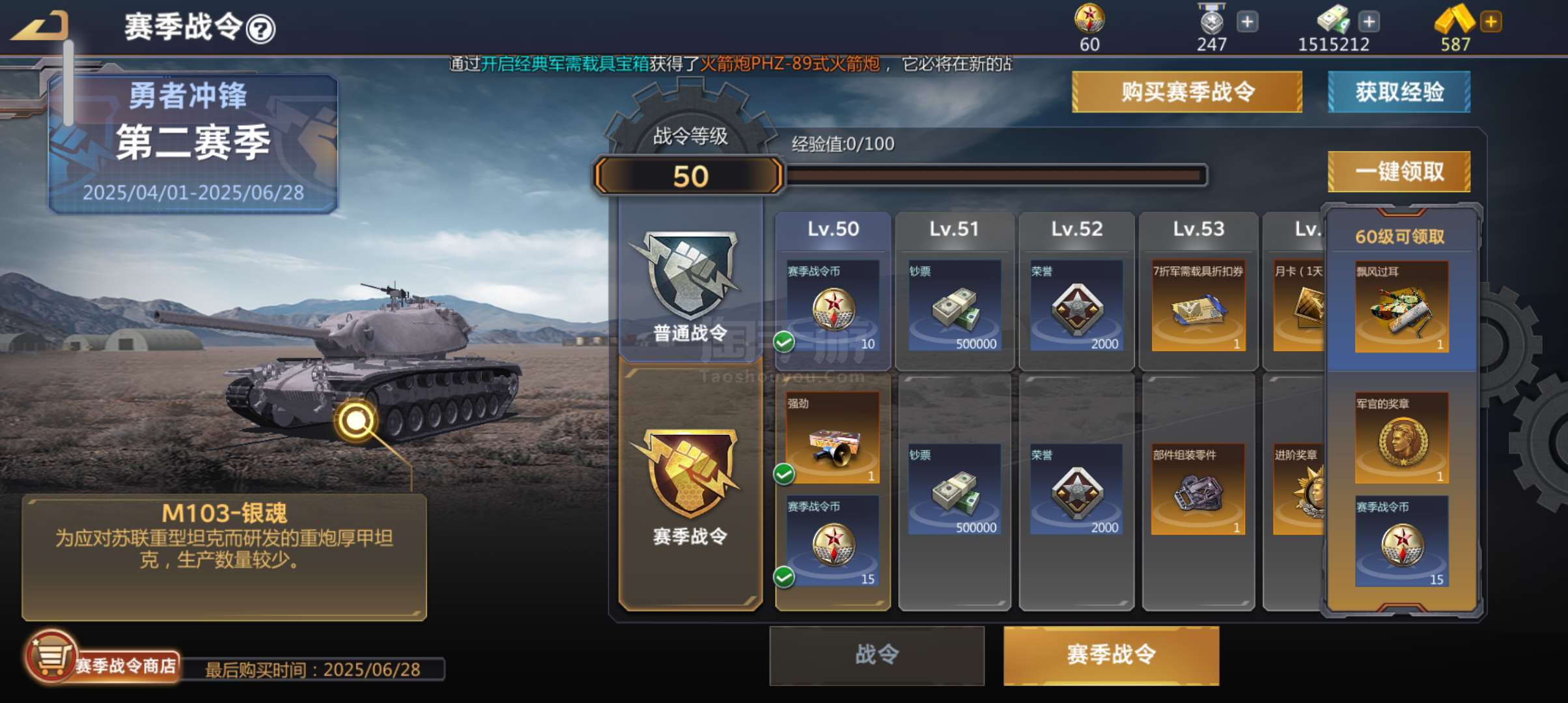Click the 购买赛季战令 button
This screenshot has width=1568, height=703.
point(1186,92)
